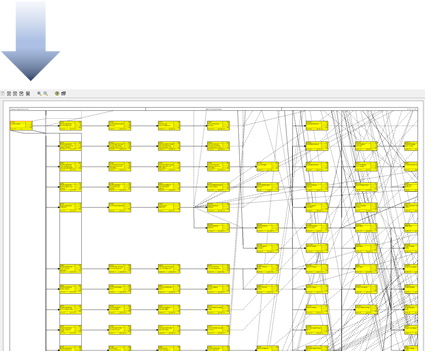Select the topmost node in the sixth column
This screenshot has height=362, width=434.
click(268, 166)
